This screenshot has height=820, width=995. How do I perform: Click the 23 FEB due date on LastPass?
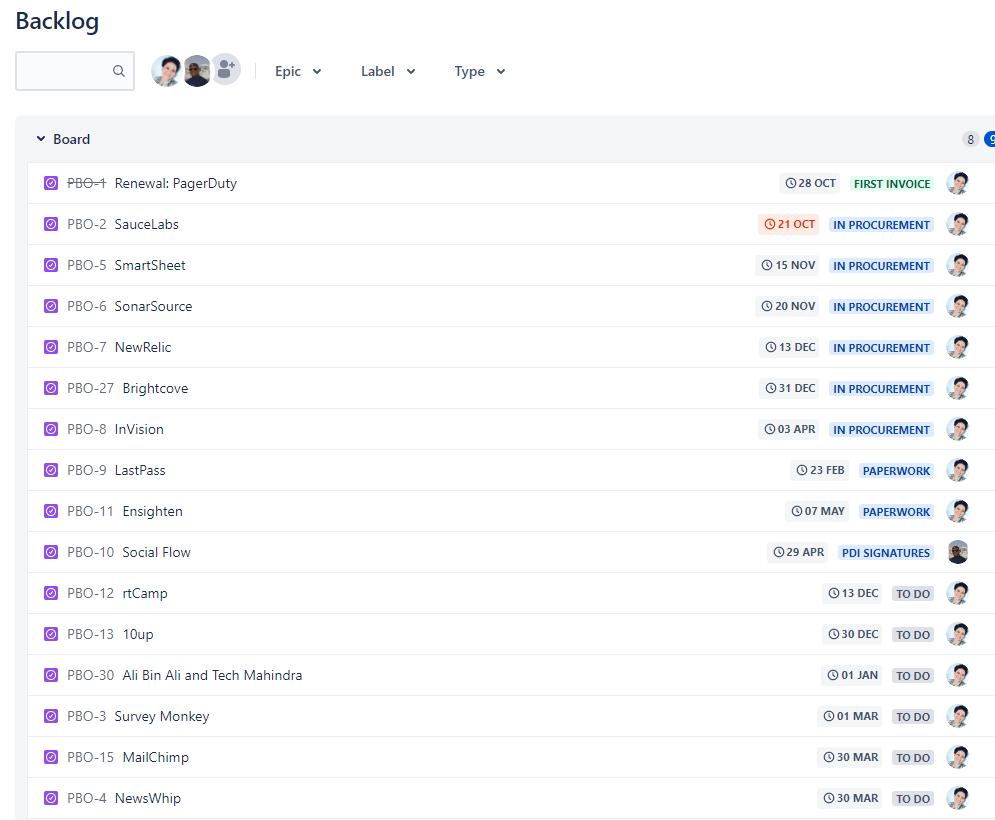(819, 470)
